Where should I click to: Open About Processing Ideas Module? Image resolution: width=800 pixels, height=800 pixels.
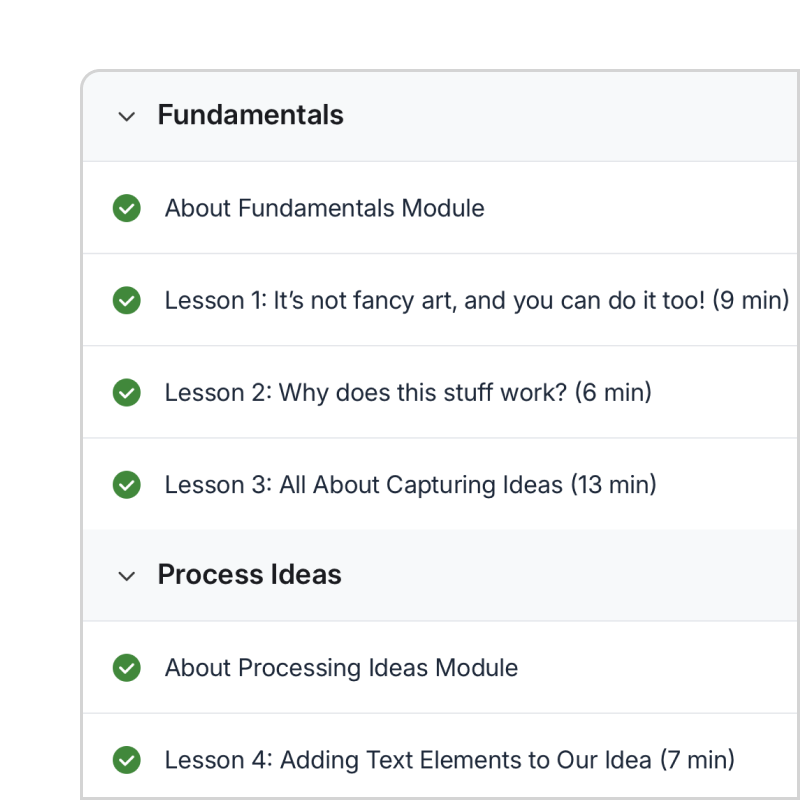pos(341,667)
